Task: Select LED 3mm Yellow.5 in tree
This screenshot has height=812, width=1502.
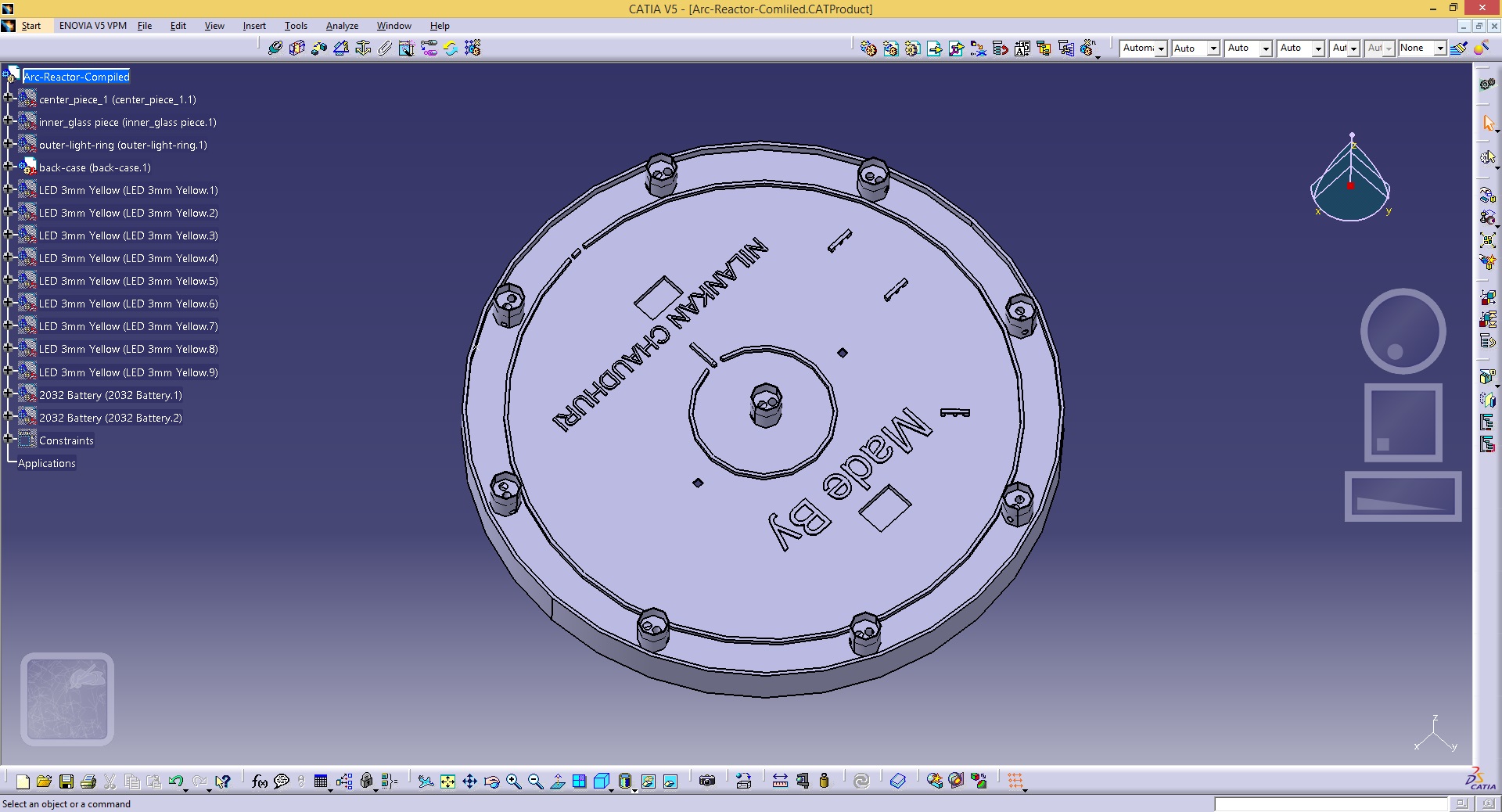Action: tap(128, 281)
